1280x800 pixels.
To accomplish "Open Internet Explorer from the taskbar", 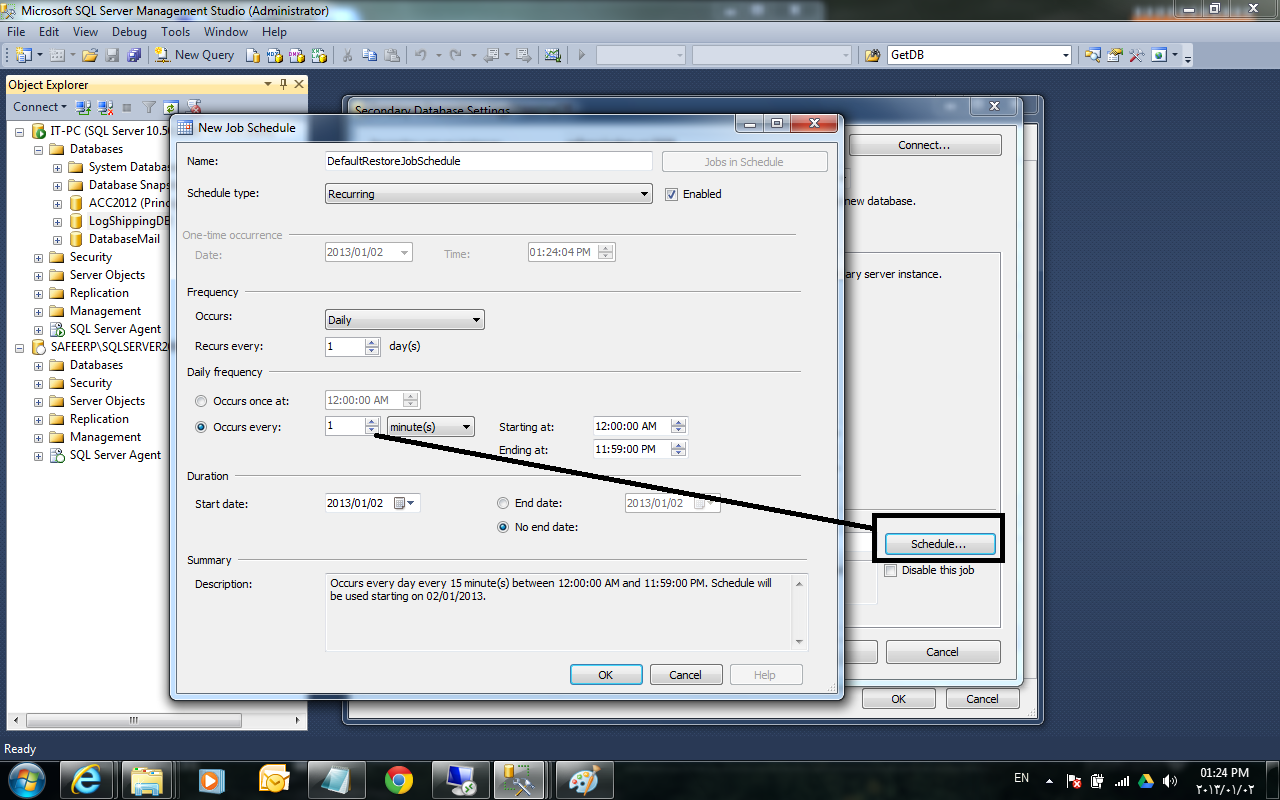I will tap(86, 780).
